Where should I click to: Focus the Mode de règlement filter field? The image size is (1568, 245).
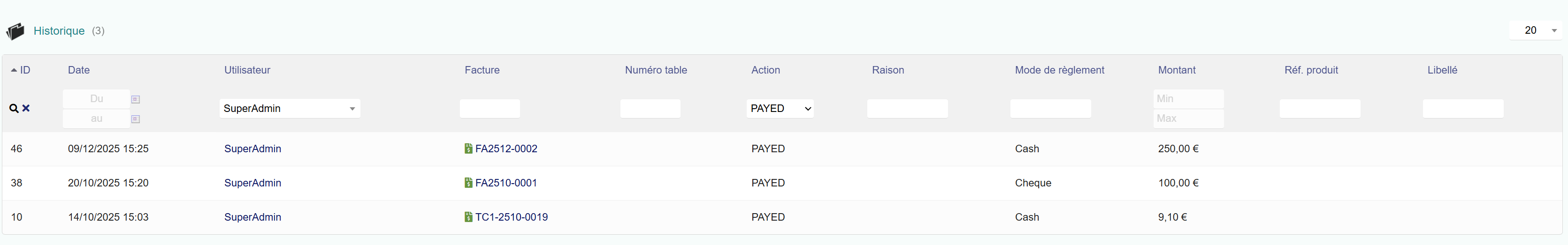pos(1050,108)
